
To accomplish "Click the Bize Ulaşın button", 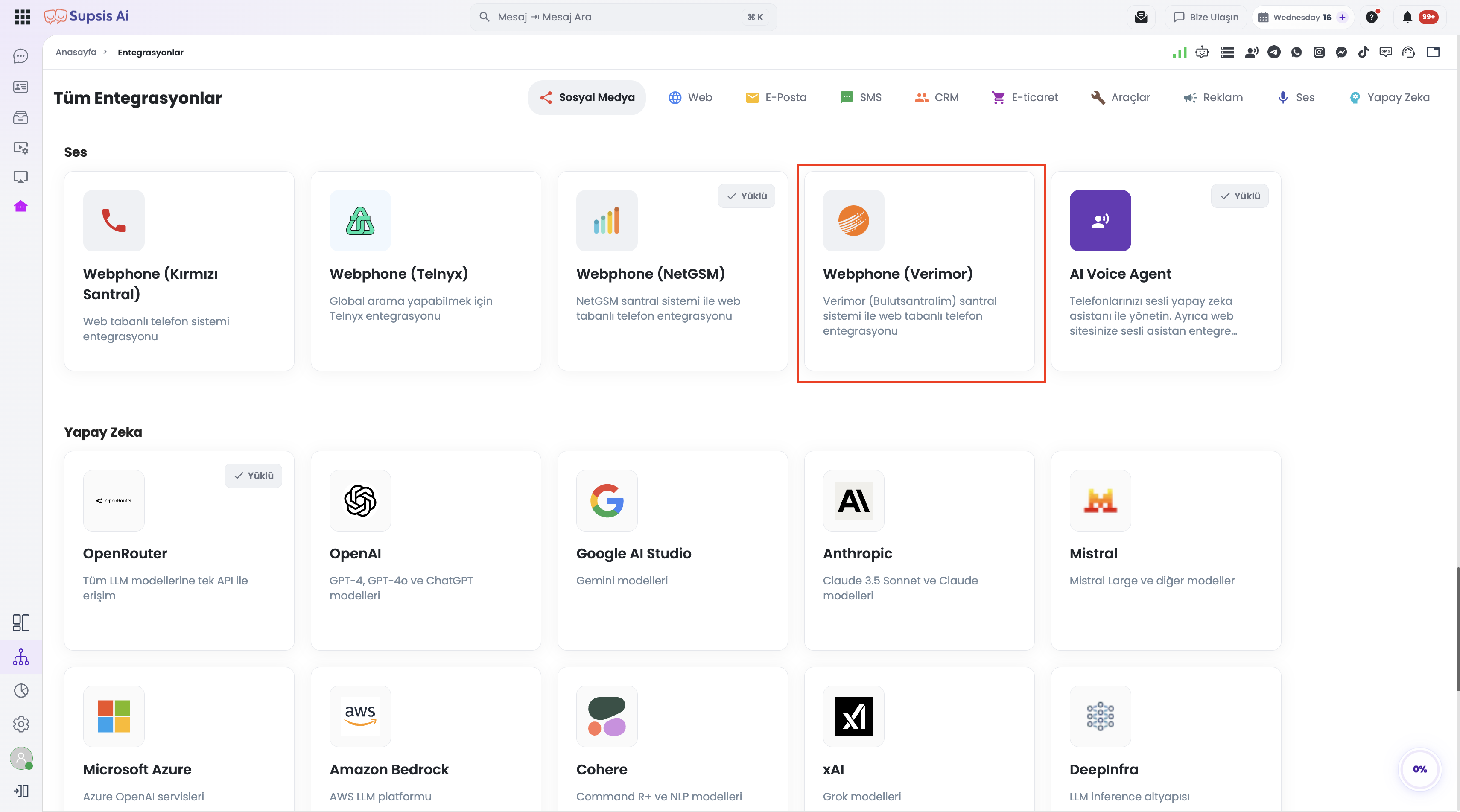I will click(x=1206, y=17).
